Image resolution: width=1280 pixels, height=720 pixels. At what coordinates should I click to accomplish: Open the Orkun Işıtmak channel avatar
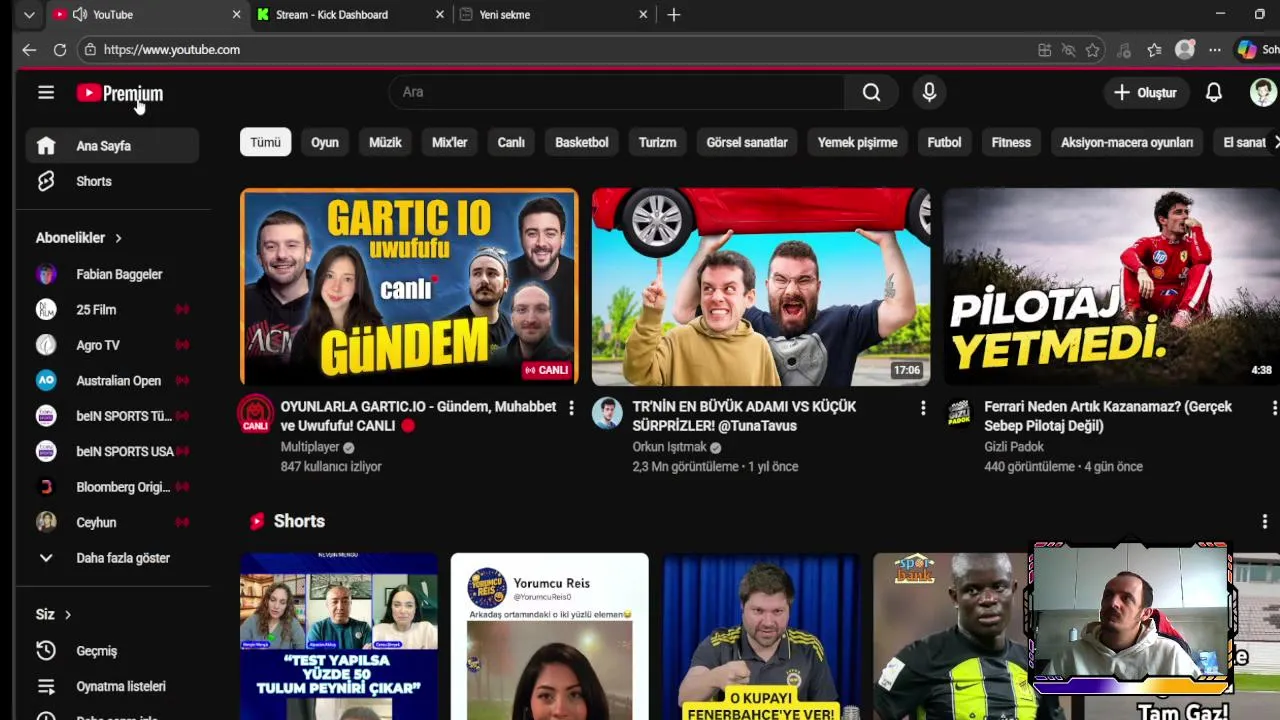607,413
